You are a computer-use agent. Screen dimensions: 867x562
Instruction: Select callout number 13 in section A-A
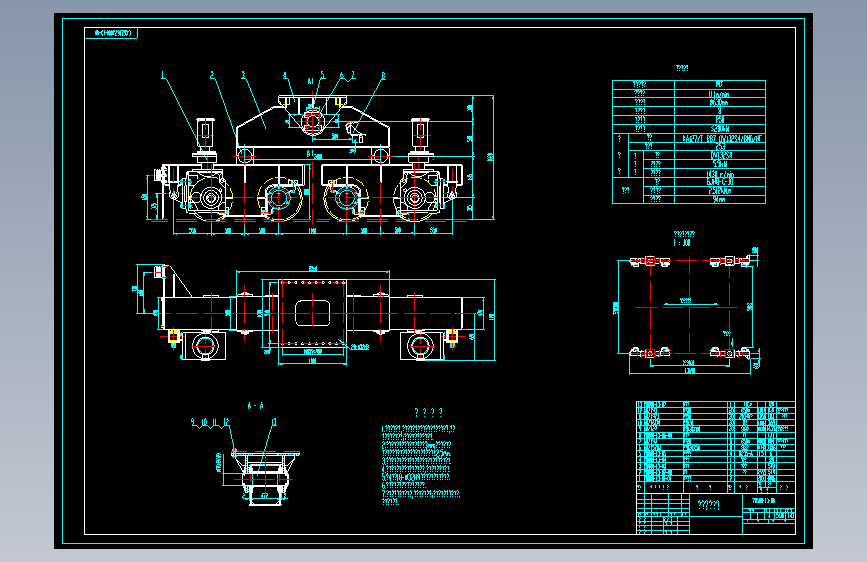point(274,422)
